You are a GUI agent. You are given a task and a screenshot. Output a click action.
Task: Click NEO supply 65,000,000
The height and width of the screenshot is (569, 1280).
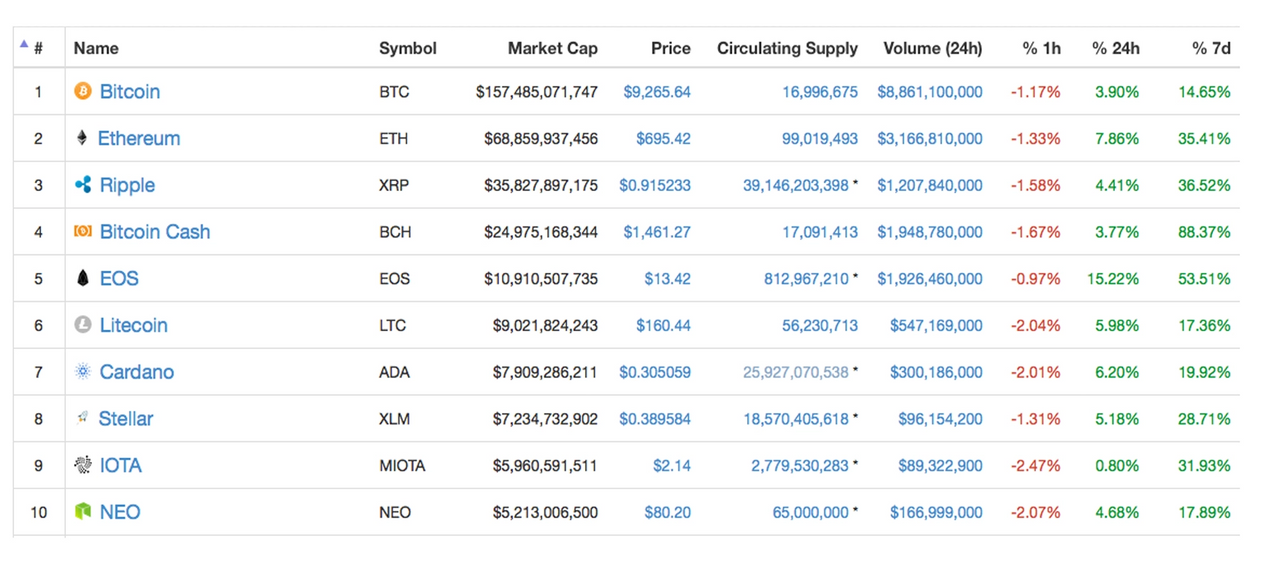click(x=811, y=512)
